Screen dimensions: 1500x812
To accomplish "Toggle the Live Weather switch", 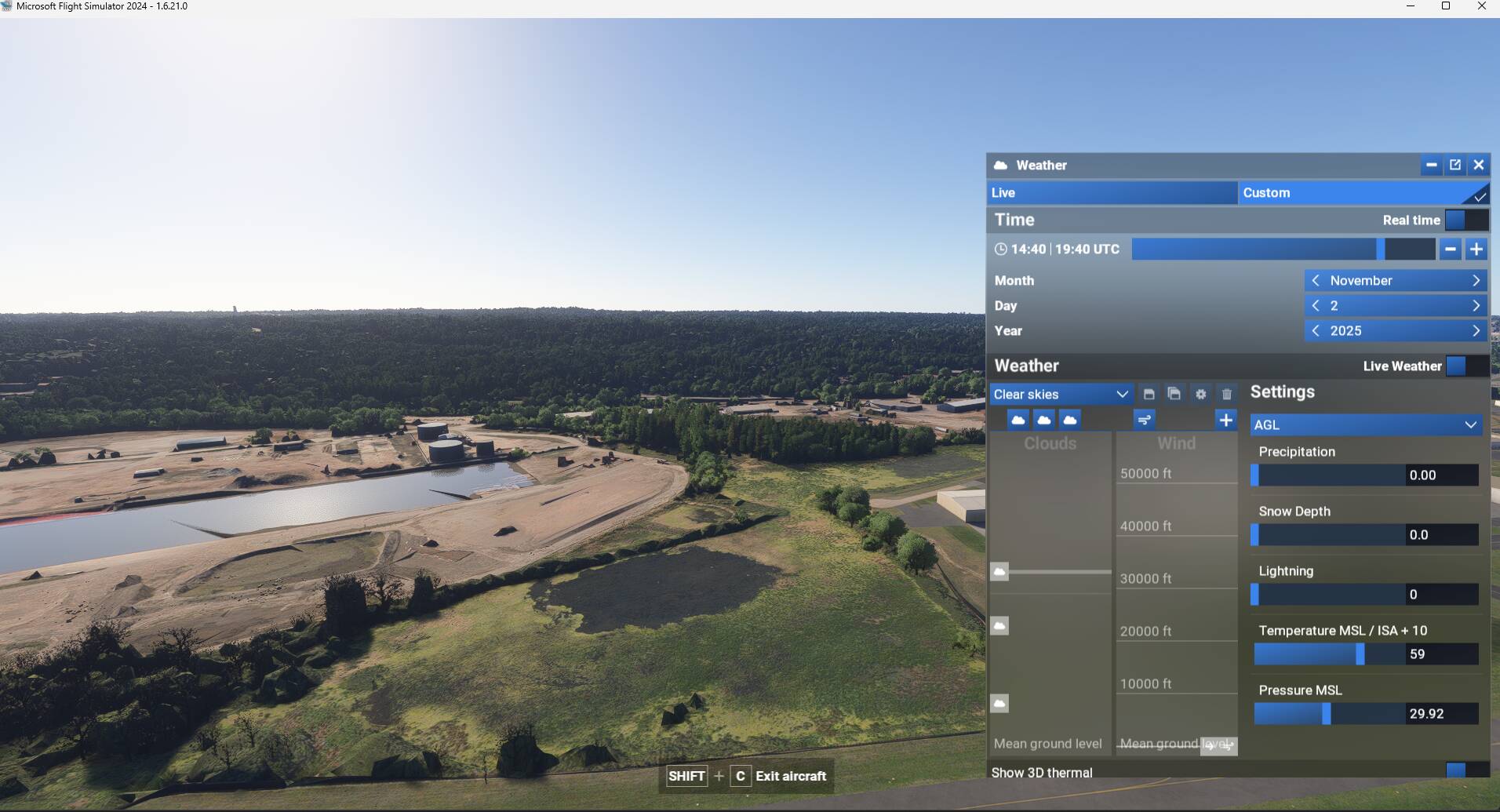I will (x=1465, y=366).
